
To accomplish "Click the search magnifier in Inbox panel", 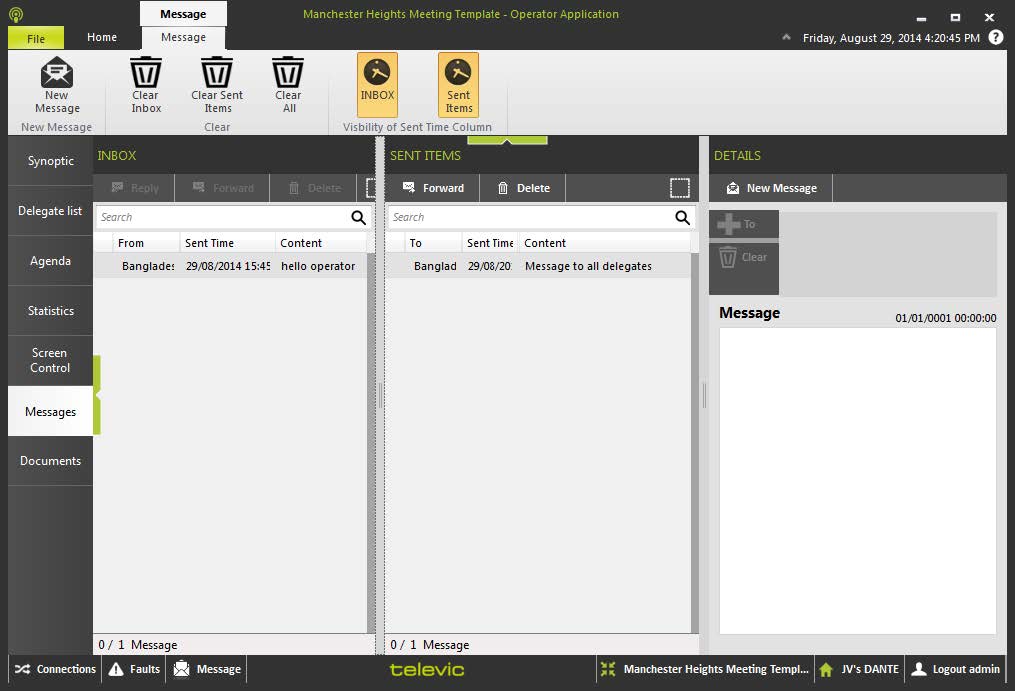I will [x=358, y=217].
